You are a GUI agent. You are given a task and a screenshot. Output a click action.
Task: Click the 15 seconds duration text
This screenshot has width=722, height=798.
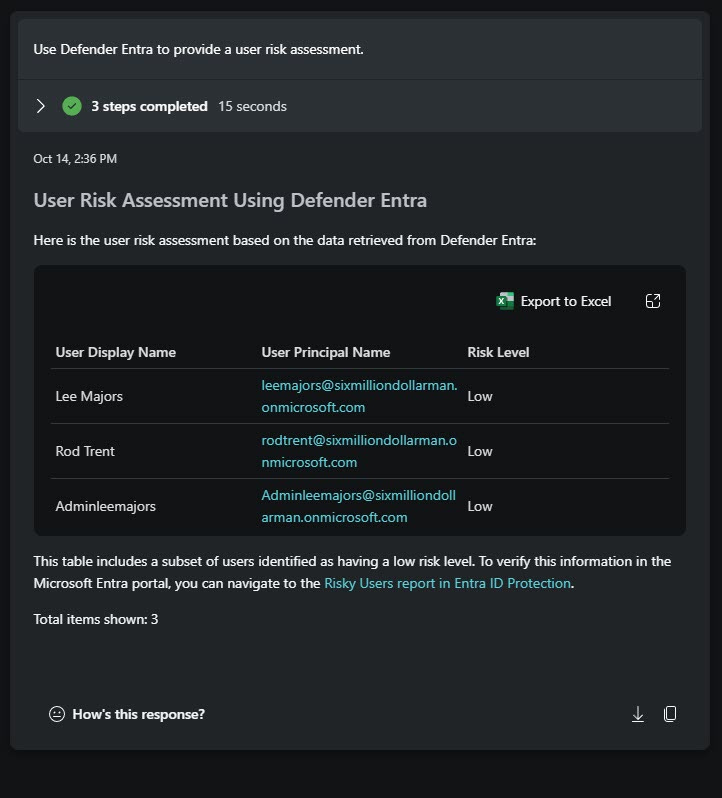pos(252,106)
